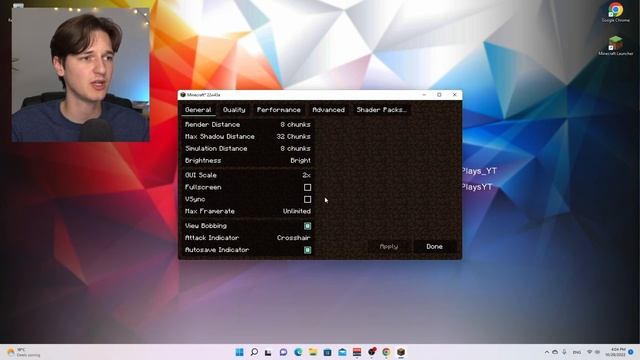Viewport: 640px width, 360px height.
Task: Click the cloud tray icon
Action: coord(555,352)
